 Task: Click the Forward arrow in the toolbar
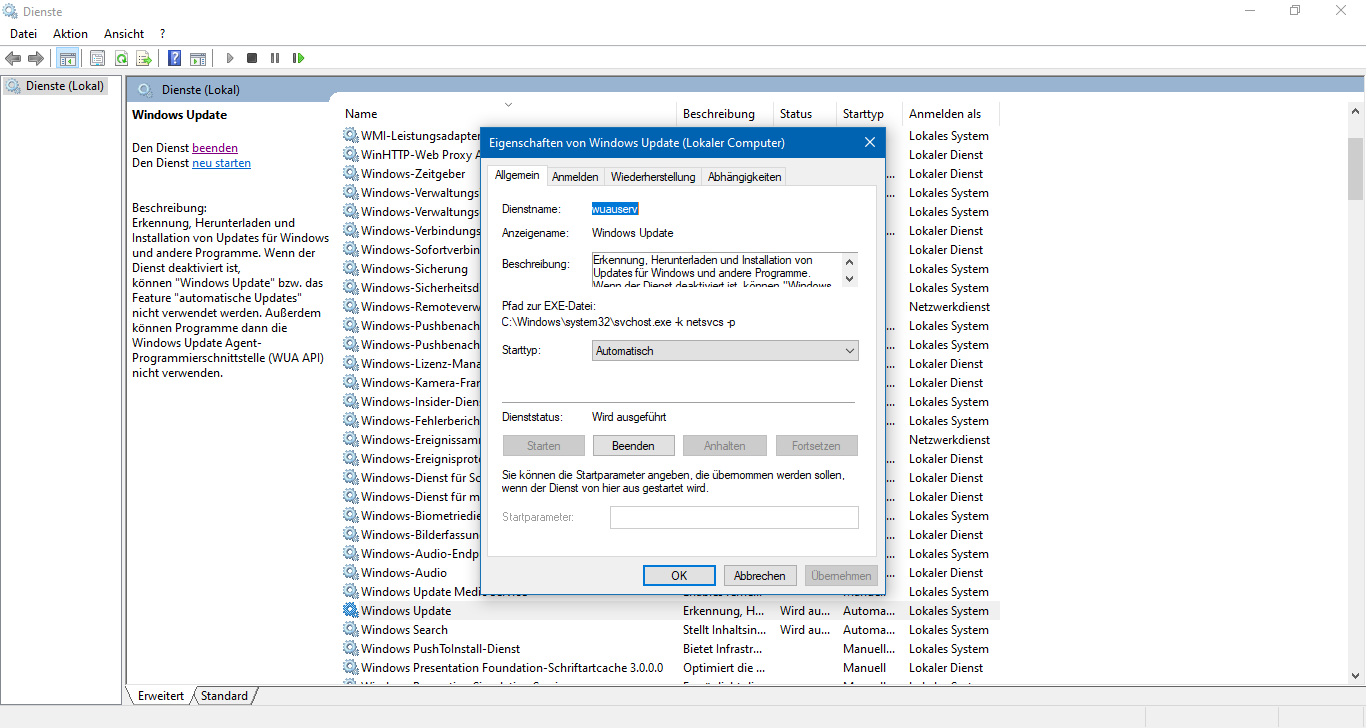pos(36,58)
